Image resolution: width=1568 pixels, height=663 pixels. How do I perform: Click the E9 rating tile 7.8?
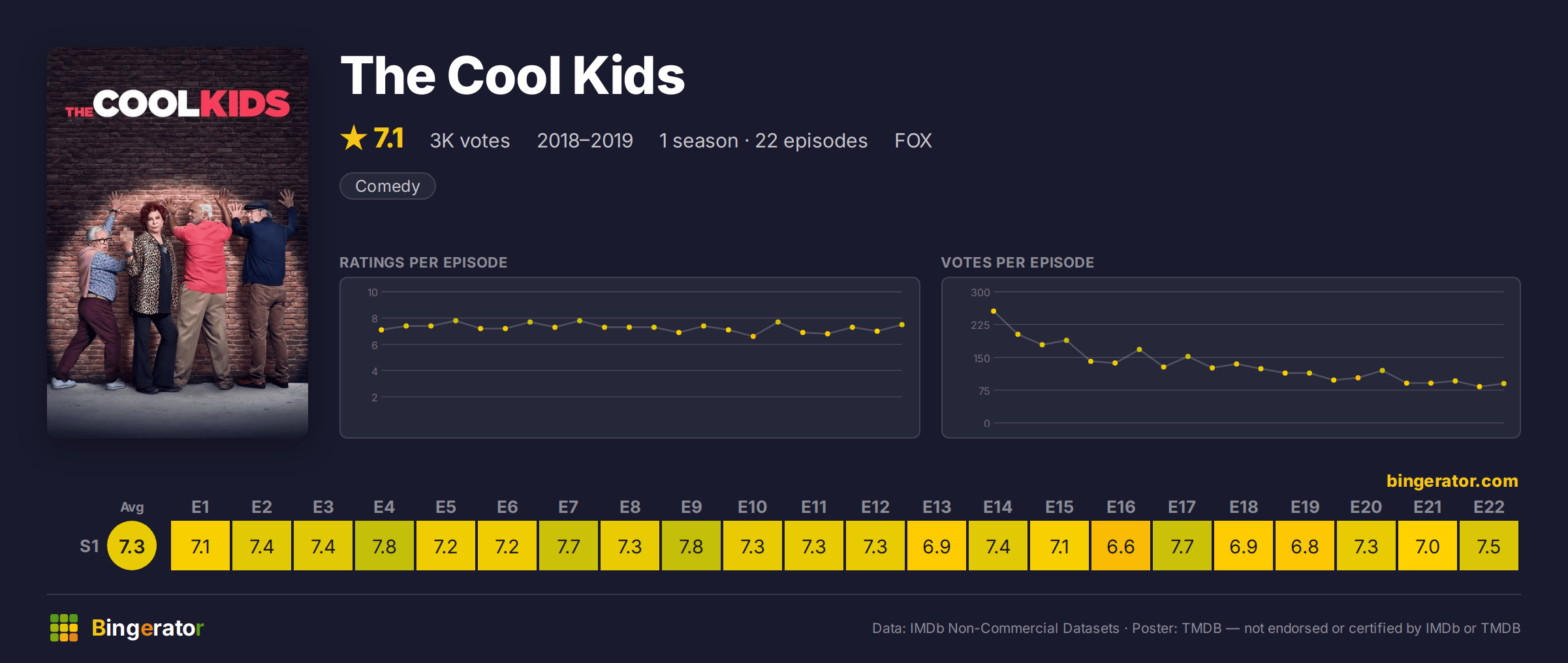[691, 546]
